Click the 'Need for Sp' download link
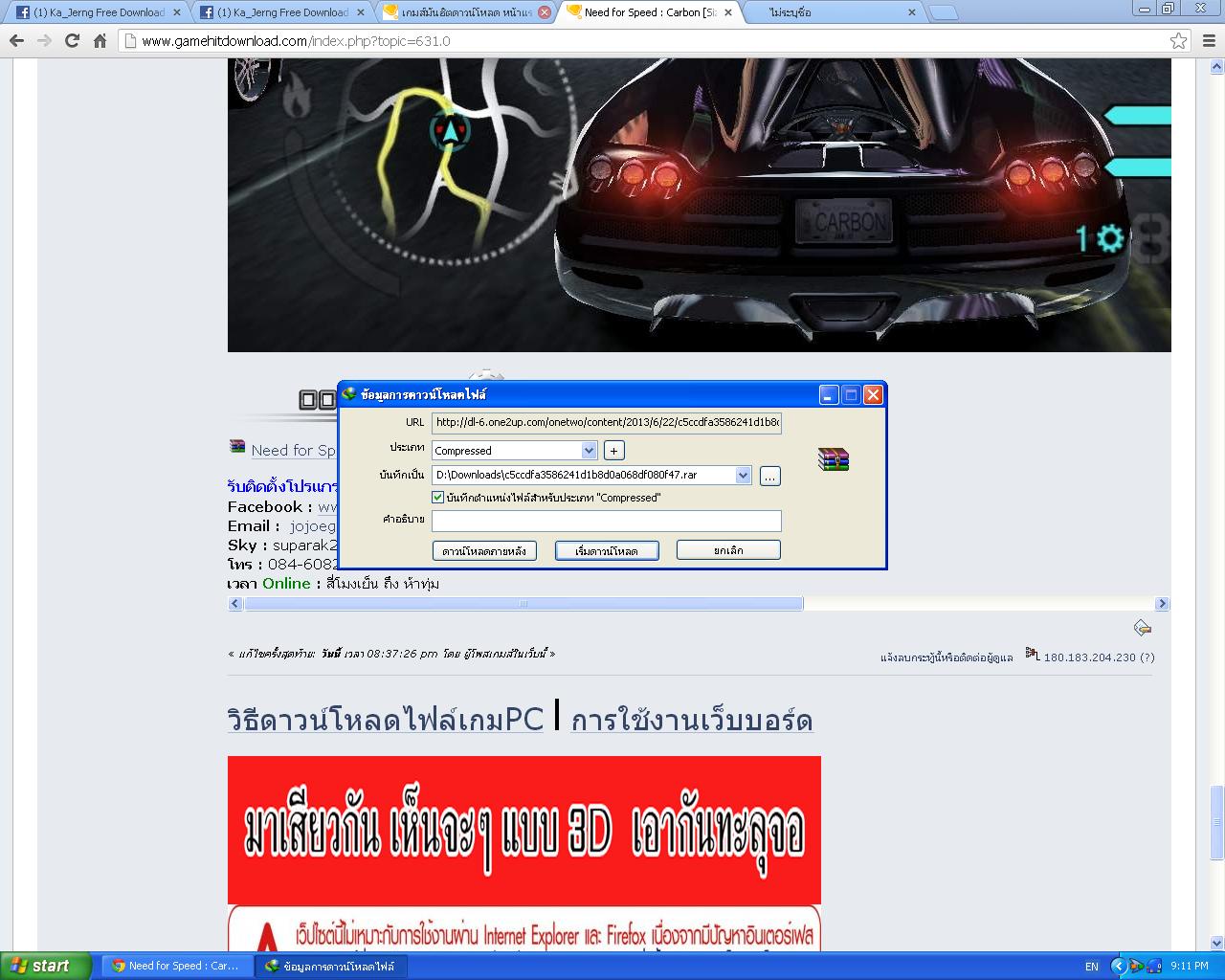This screenshot has height=980, width=1225. (x=294, y=450)
